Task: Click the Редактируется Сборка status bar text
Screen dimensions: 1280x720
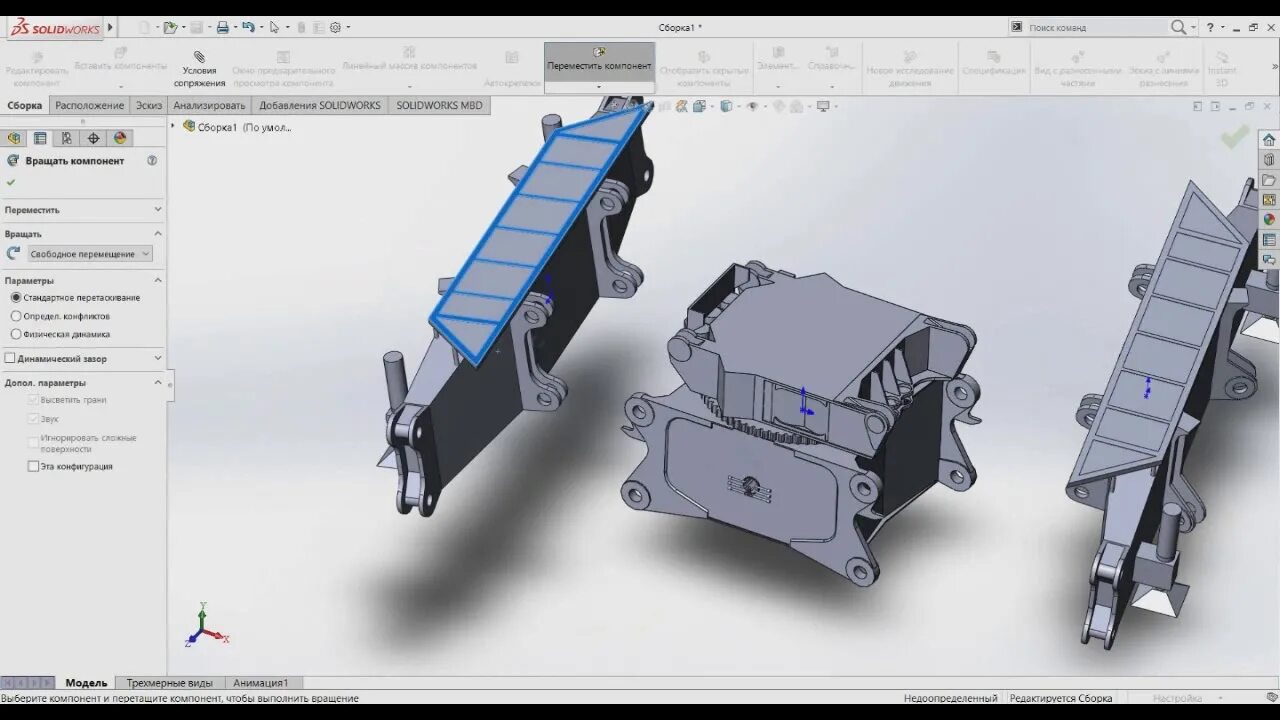Action: [x=1061, y=698]
